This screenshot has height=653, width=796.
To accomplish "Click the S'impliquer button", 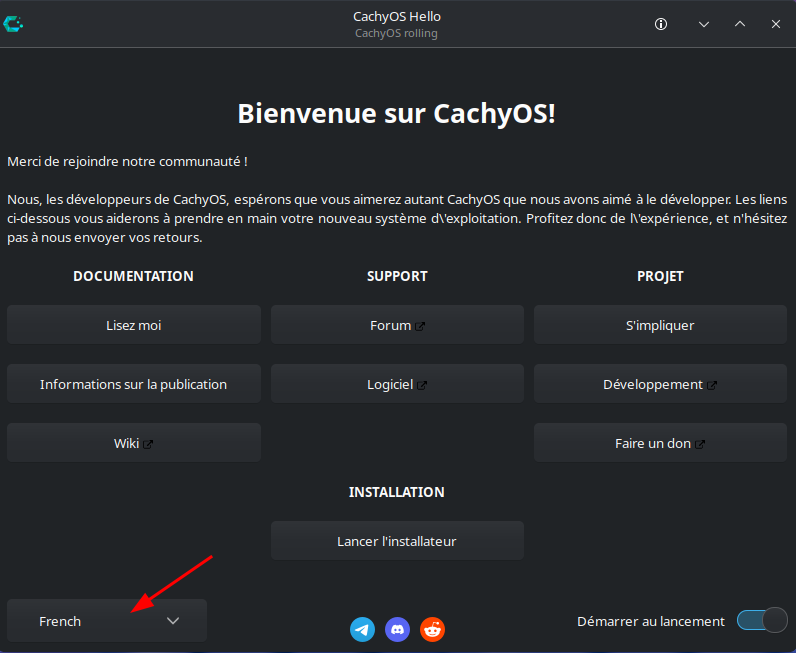I will (x=660, y=325).
